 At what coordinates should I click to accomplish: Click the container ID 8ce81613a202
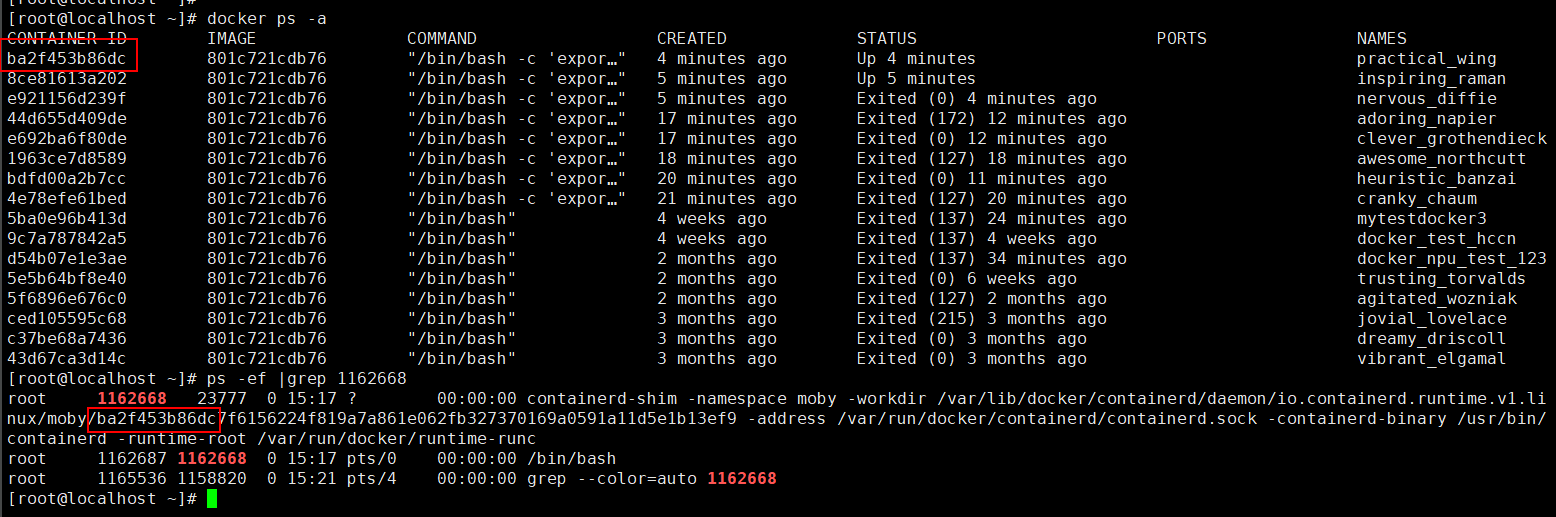pos(67,79)
